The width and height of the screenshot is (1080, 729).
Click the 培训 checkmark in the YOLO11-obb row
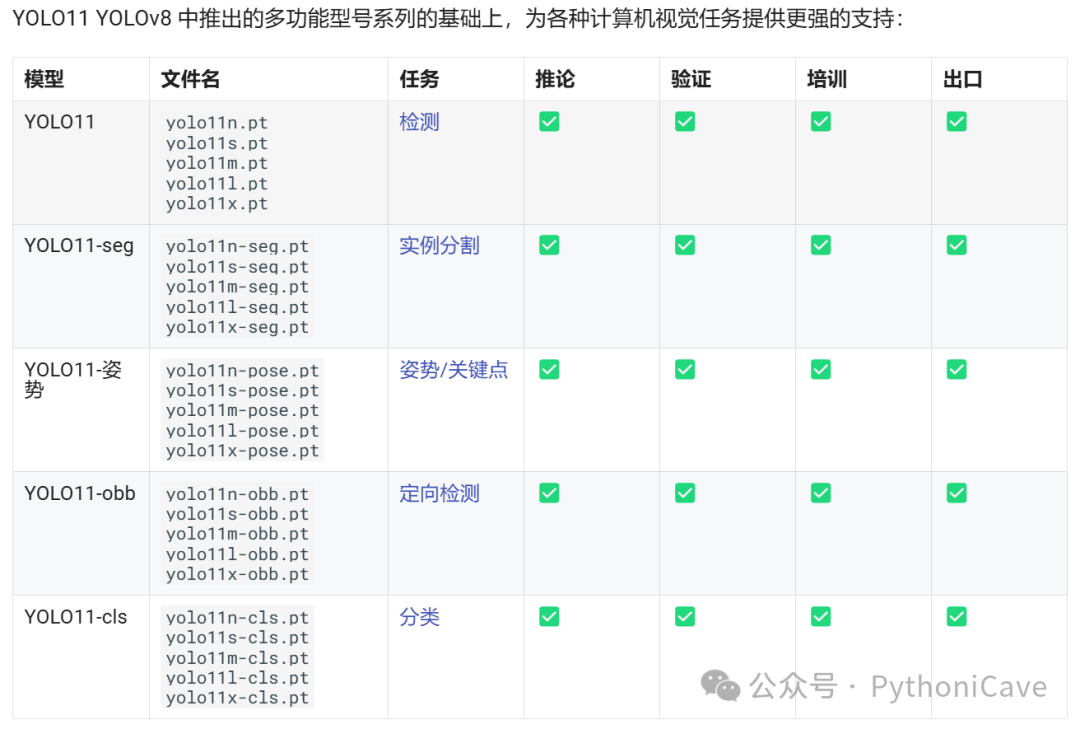point(820,493)
